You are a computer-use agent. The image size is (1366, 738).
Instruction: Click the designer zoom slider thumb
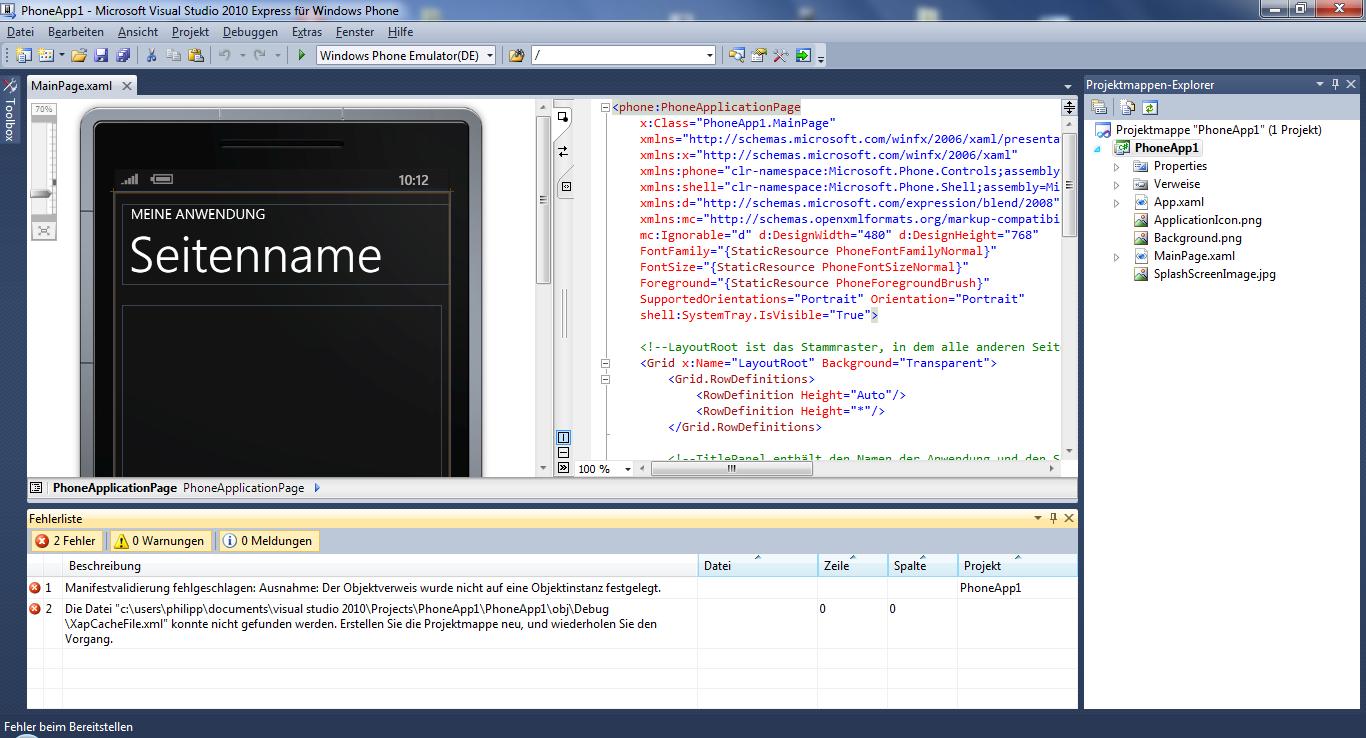[43, 194]
